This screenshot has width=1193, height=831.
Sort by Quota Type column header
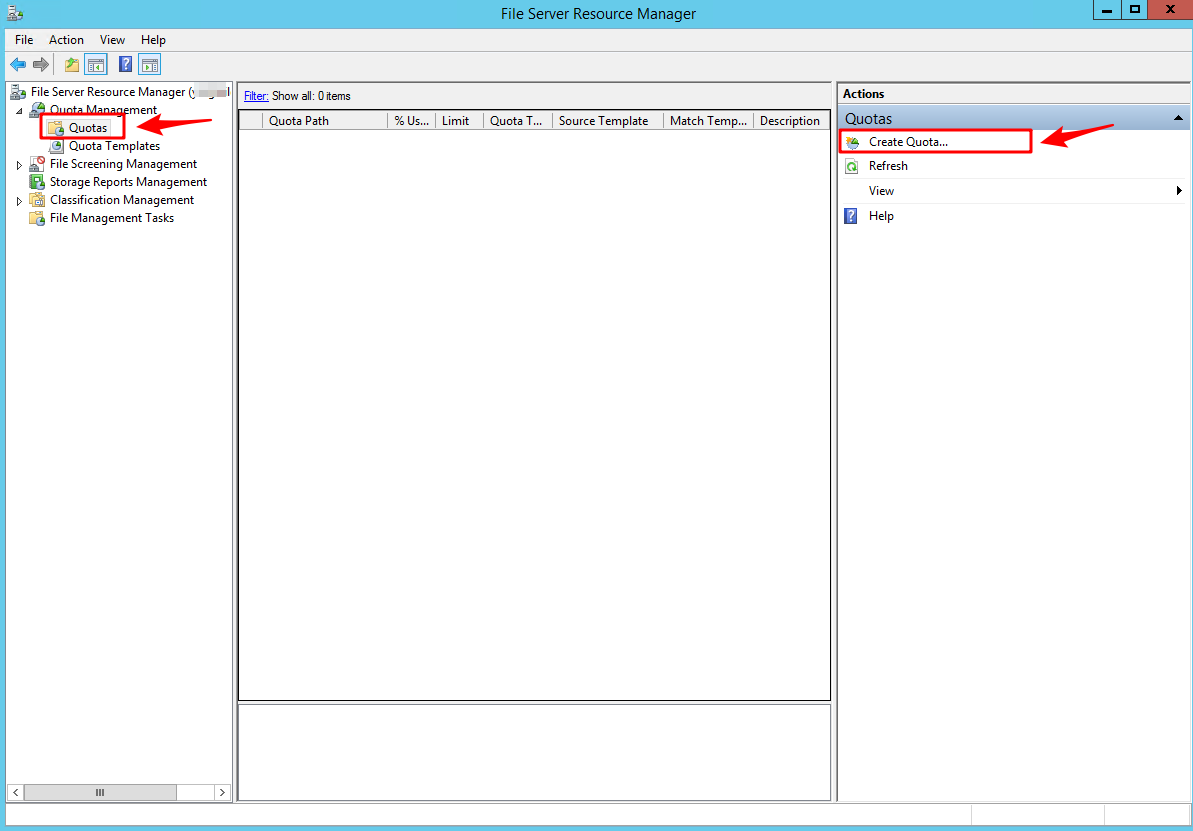517,121
